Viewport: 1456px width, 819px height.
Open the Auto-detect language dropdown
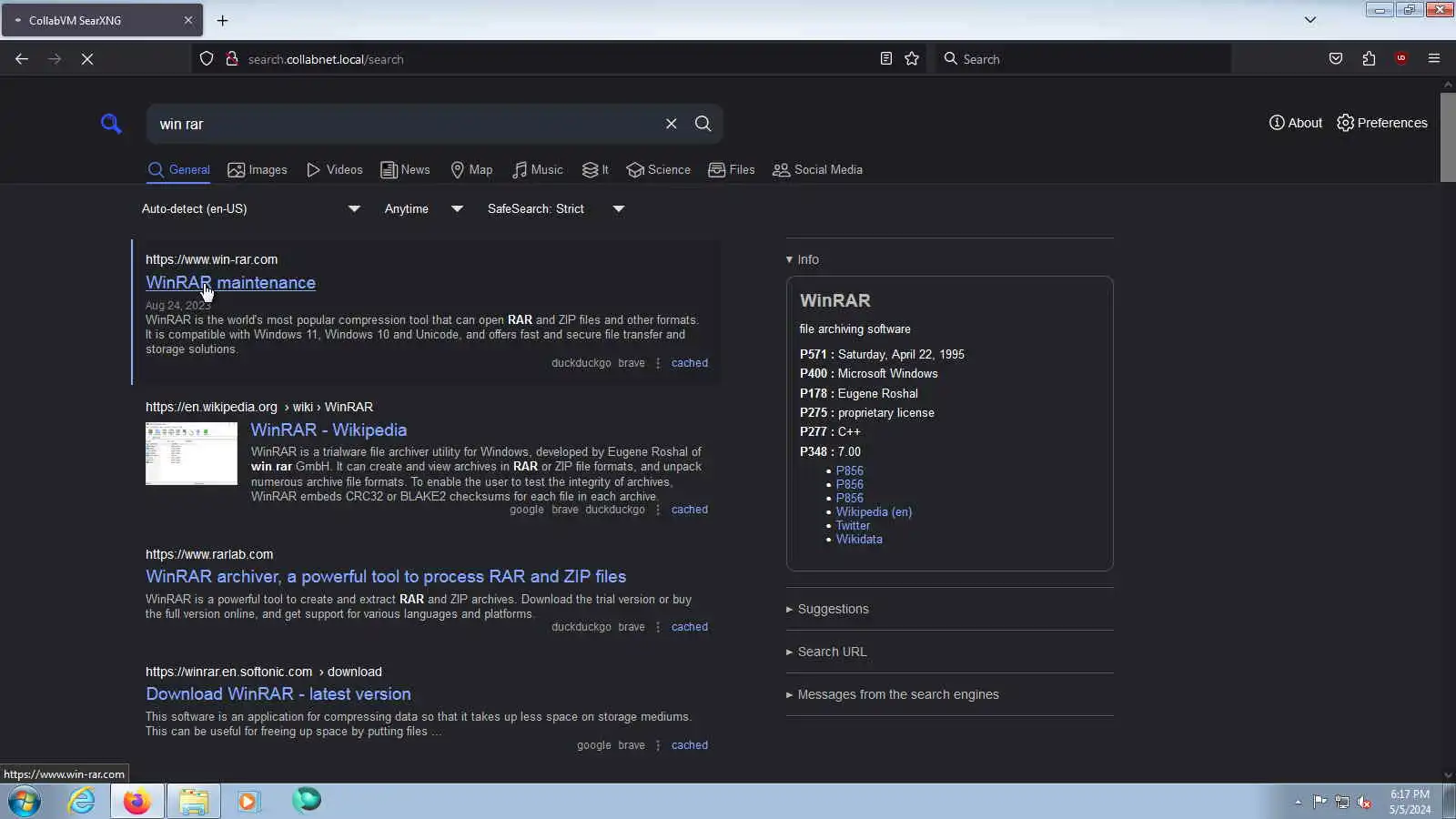251,209
